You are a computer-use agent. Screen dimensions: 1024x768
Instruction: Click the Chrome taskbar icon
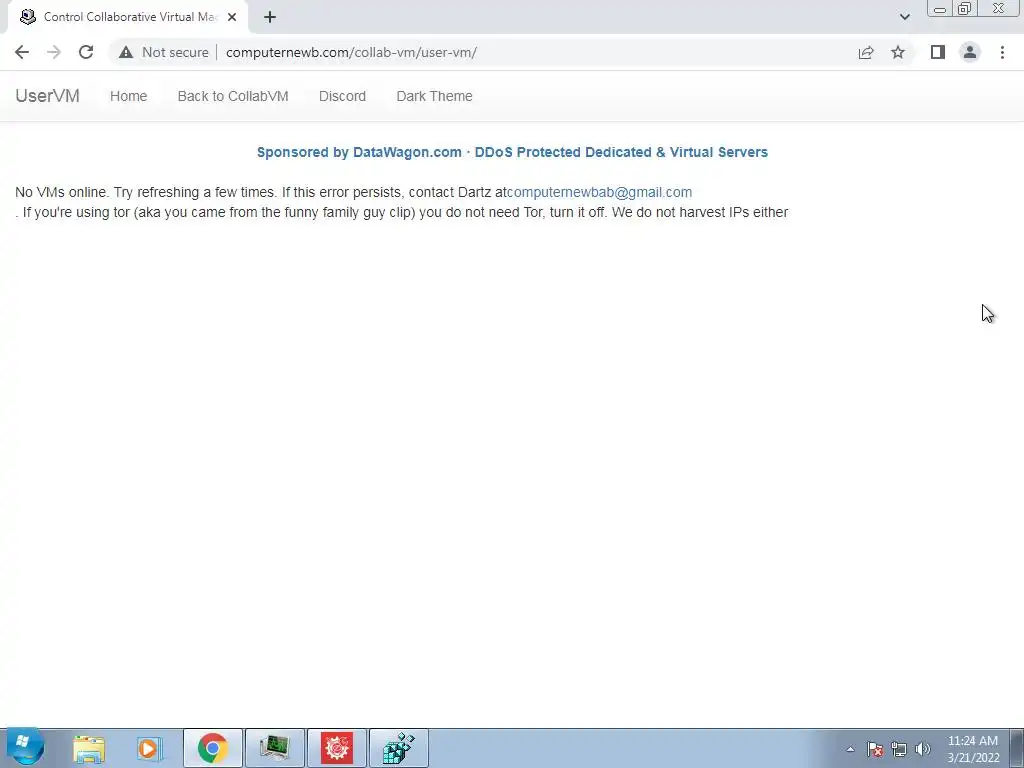[213, 748]
